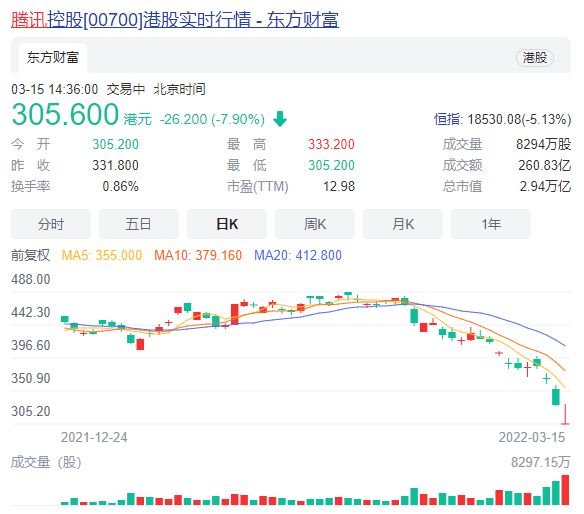Select the 日K chart tab
Viewport: 584px width, 514px height.
click(227, 224)
